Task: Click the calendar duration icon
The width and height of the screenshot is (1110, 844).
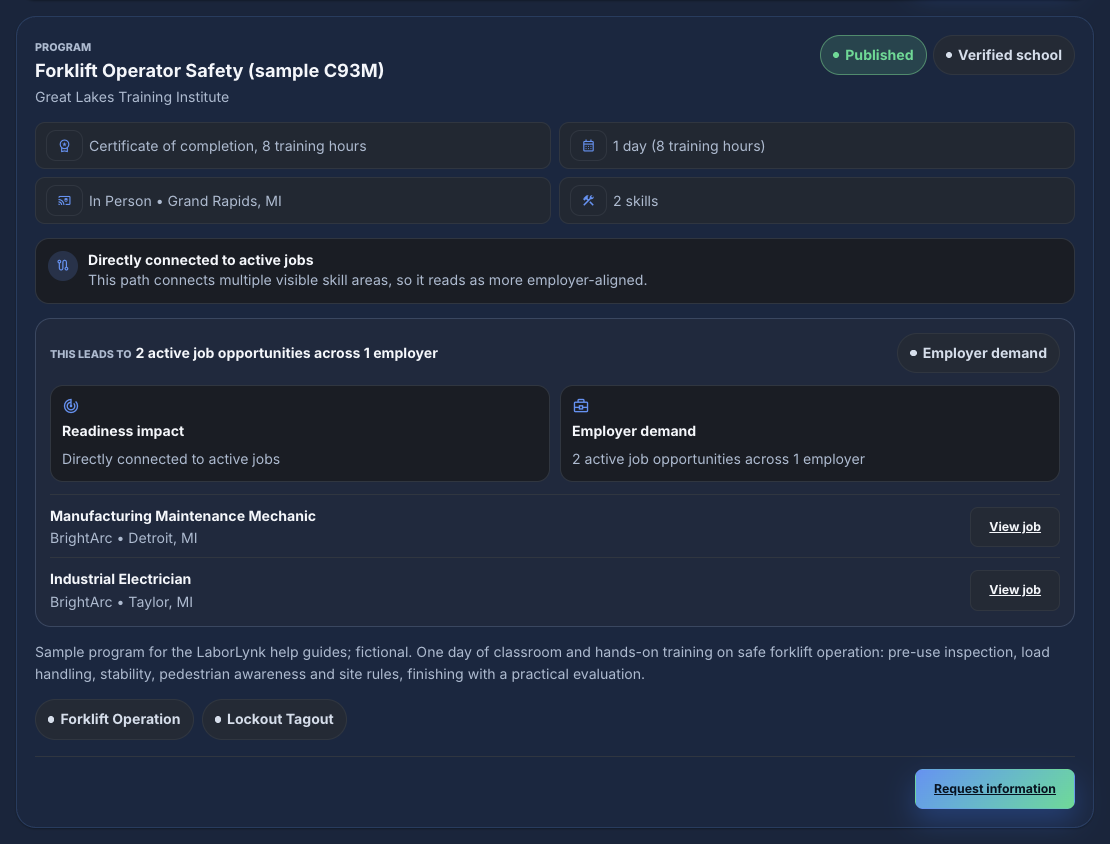Action: 588,146
